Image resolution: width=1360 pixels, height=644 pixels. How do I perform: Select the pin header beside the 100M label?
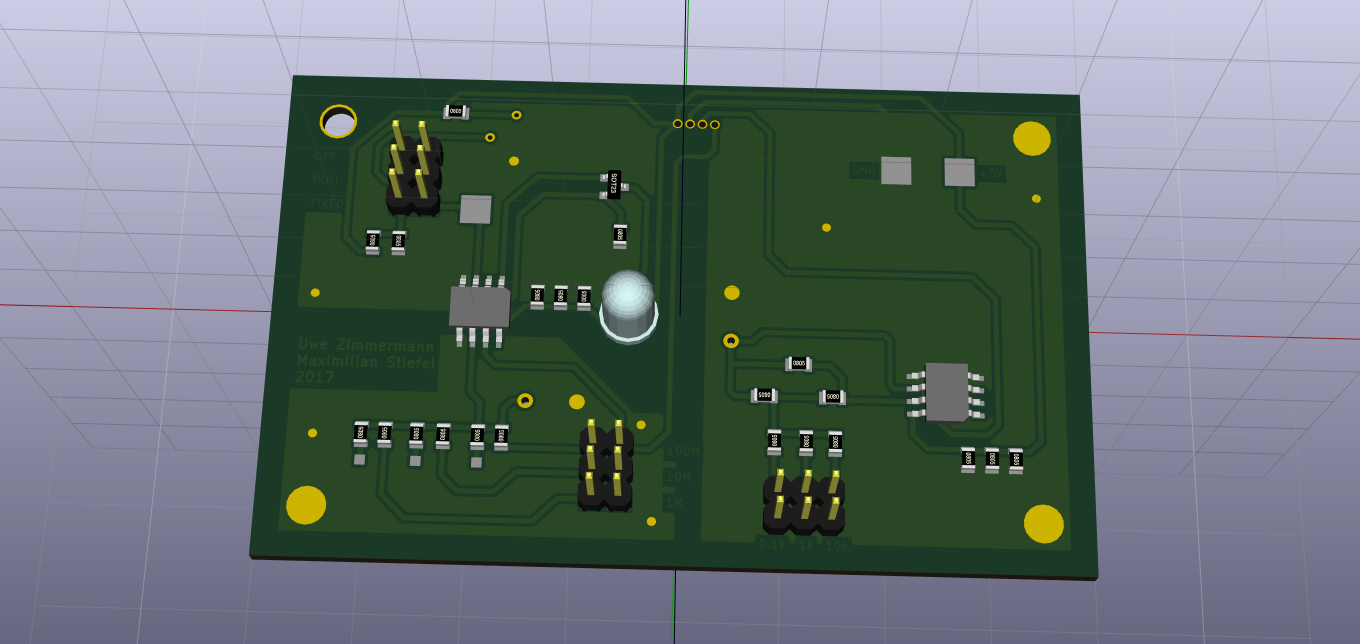click(x=605, y=465)
